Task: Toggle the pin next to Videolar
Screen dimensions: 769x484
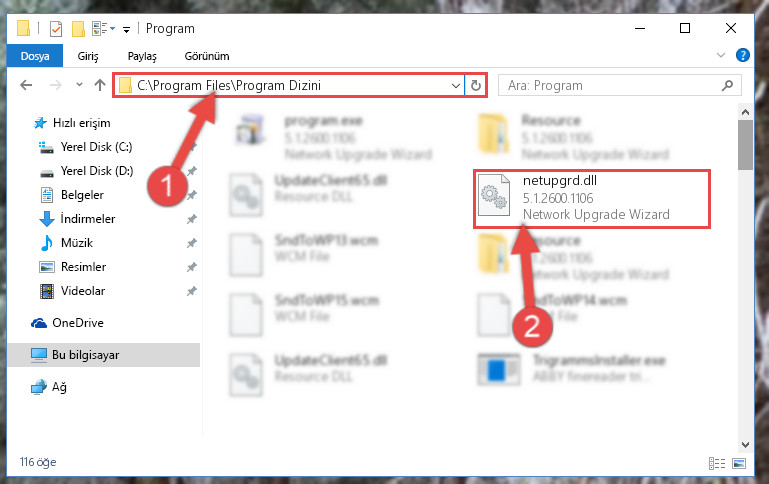Action: (x=192, y=291)
